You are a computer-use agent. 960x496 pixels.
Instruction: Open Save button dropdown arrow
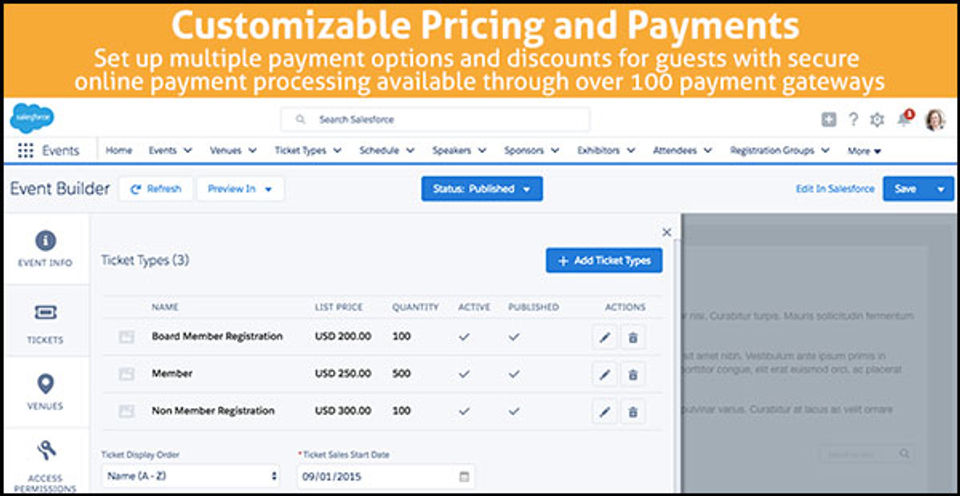tap(941, 189)
